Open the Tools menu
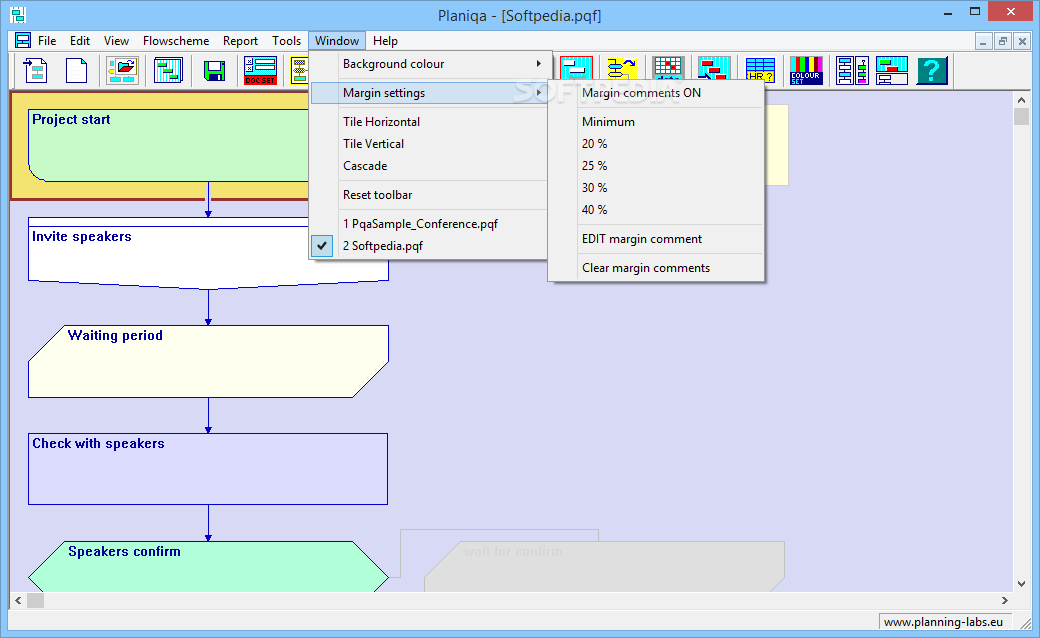Screen dimensions: 1040x638 (x=286, y=40)
